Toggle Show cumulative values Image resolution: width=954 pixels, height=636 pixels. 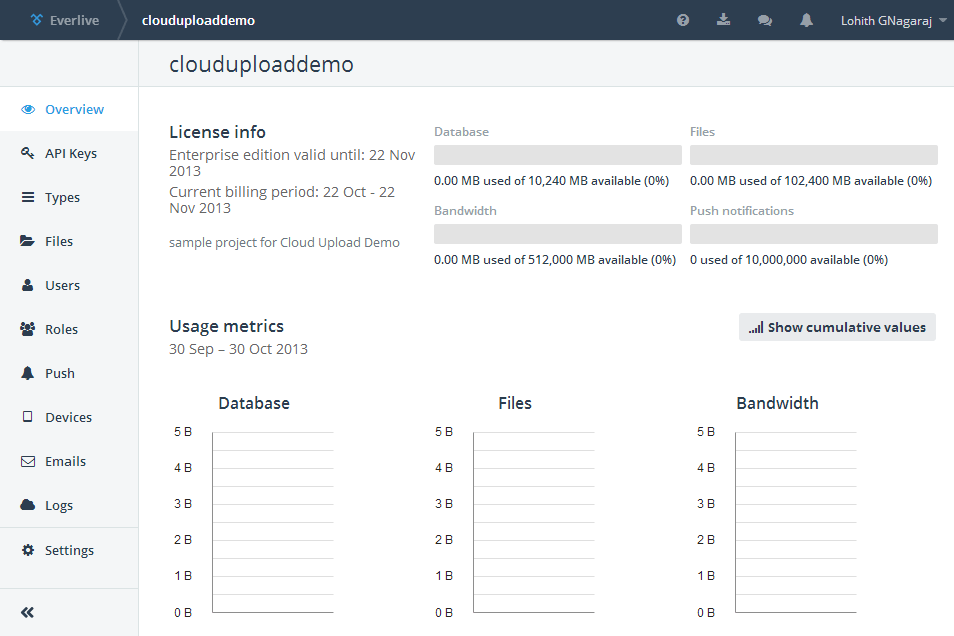click(x=837, y=327)
